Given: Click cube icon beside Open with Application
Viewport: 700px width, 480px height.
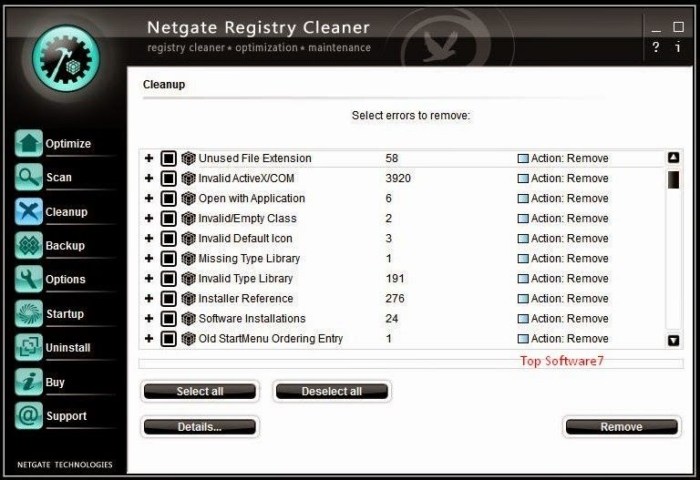Looking at the screenshot, I should [188, 198].
